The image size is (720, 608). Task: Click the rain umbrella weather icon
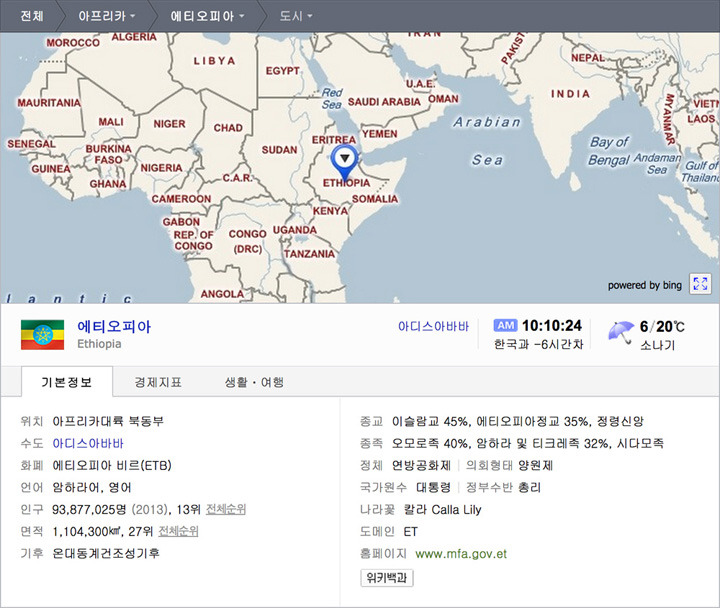tap(621, 331)
